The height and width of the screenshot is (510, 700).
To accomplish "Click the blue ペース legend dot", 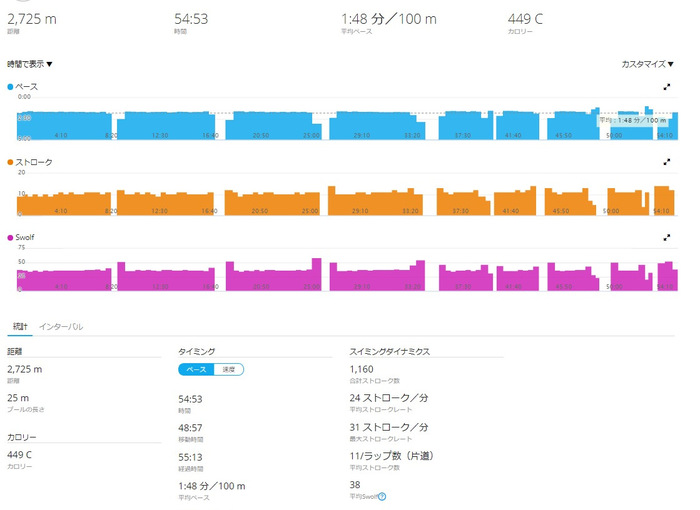I will (x=10, y=87).
